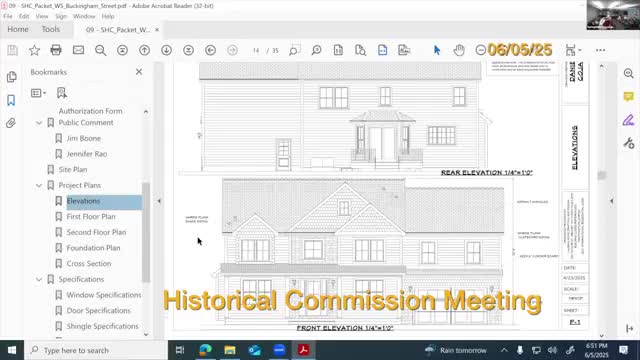Collapse the Specifications bookmark
The height and width of the screenshot is (360, 640).
coord(39,280)
